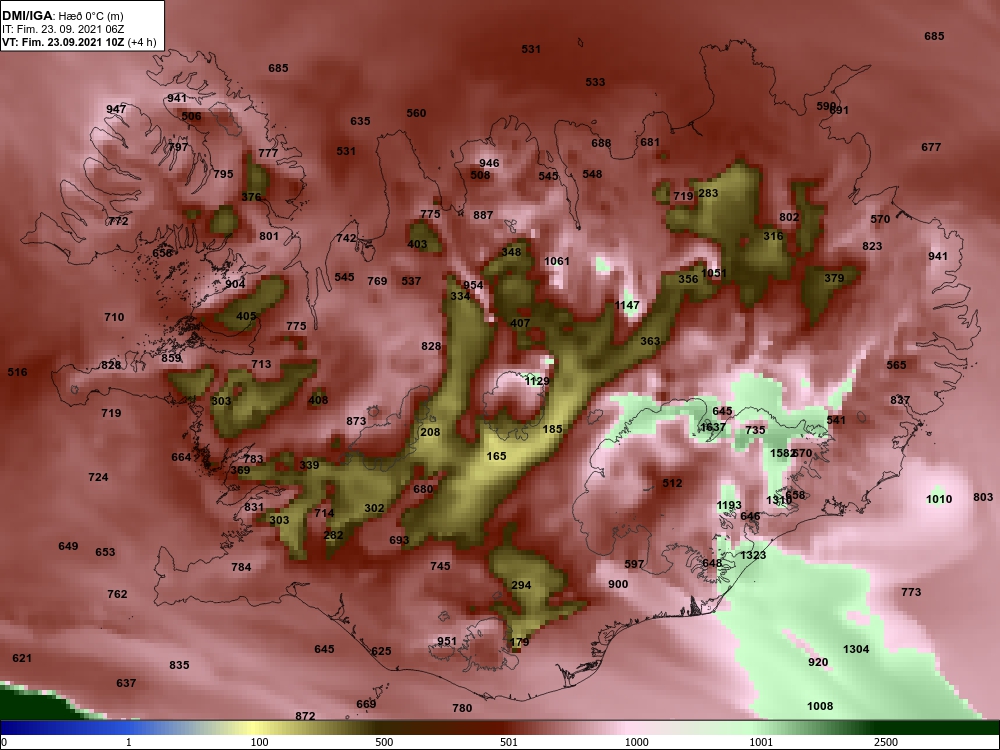Click the offshore value '1008'

[820, 706]
